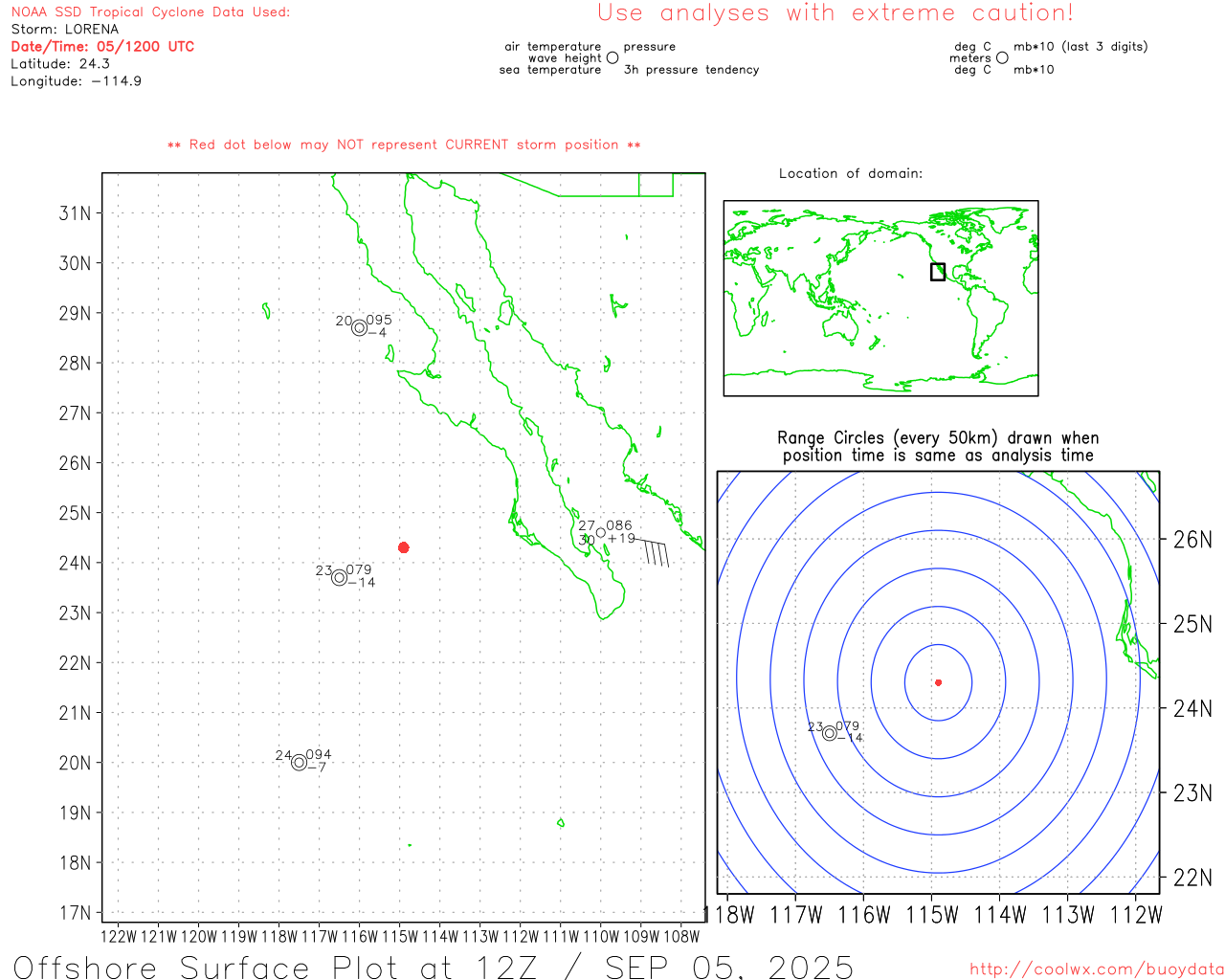Click '113W' label under range circles map
The image size is (1225, 980).
click(1068, 915)
